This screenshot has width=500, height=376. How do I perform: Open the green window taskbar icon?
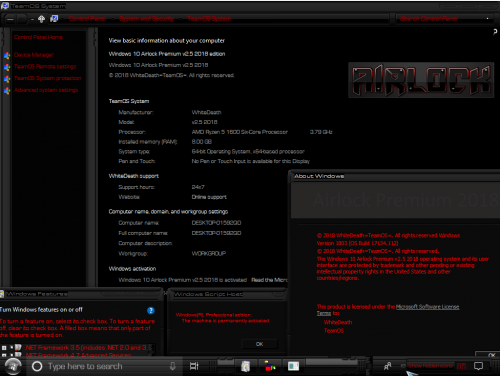tap(293, 366)
